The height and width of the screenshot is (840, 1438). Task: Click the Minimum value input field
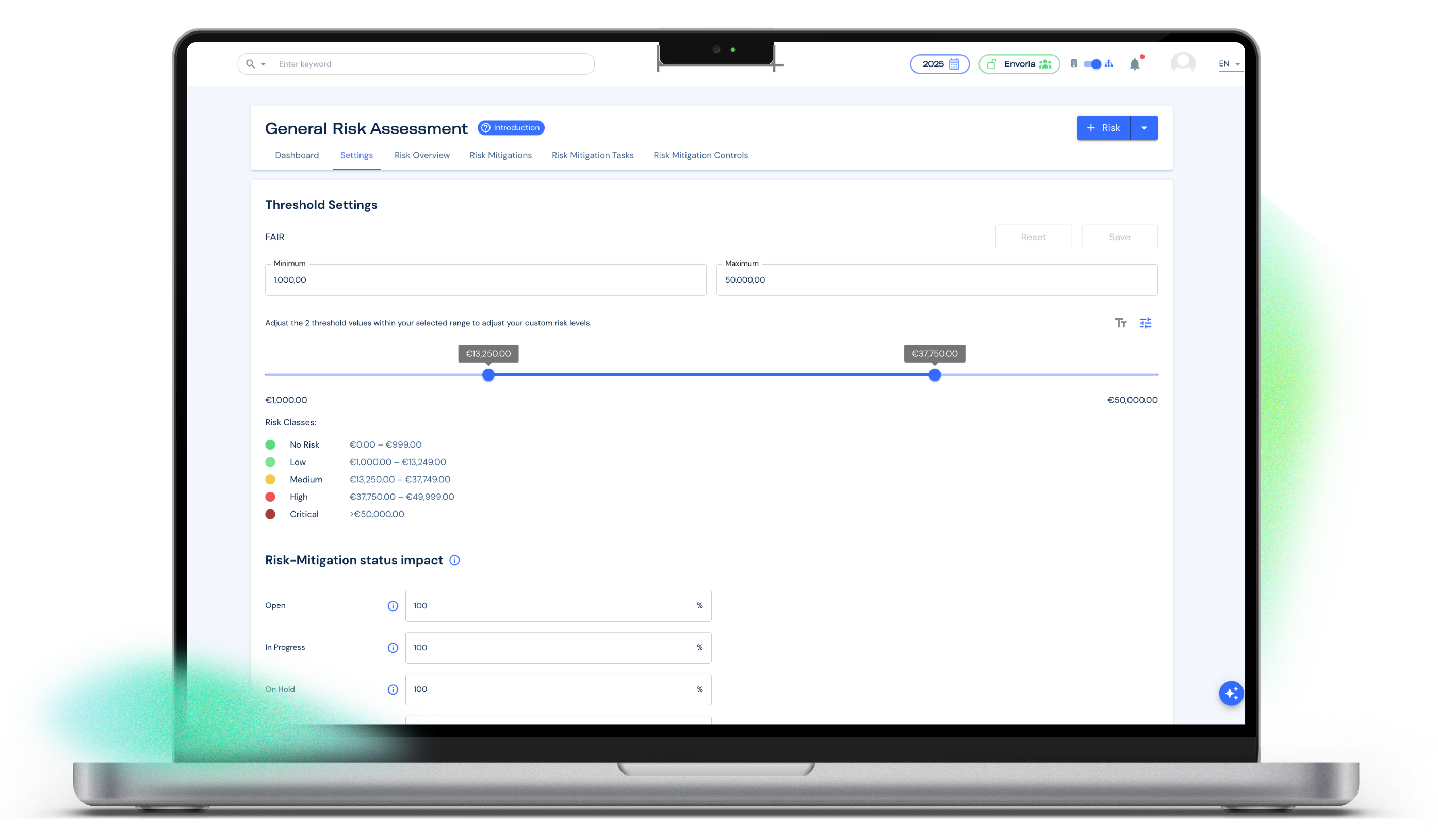486,279
